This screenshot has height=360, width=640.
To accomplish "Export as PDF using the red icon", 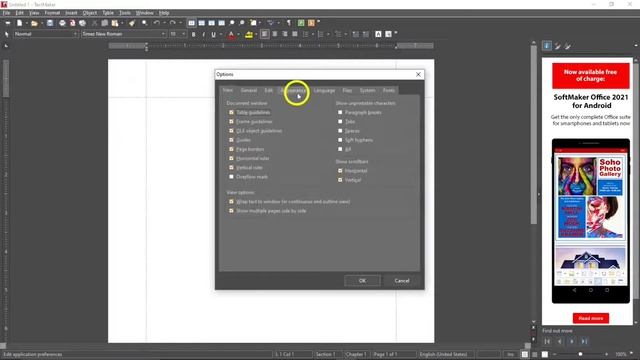I will point(72,23).
